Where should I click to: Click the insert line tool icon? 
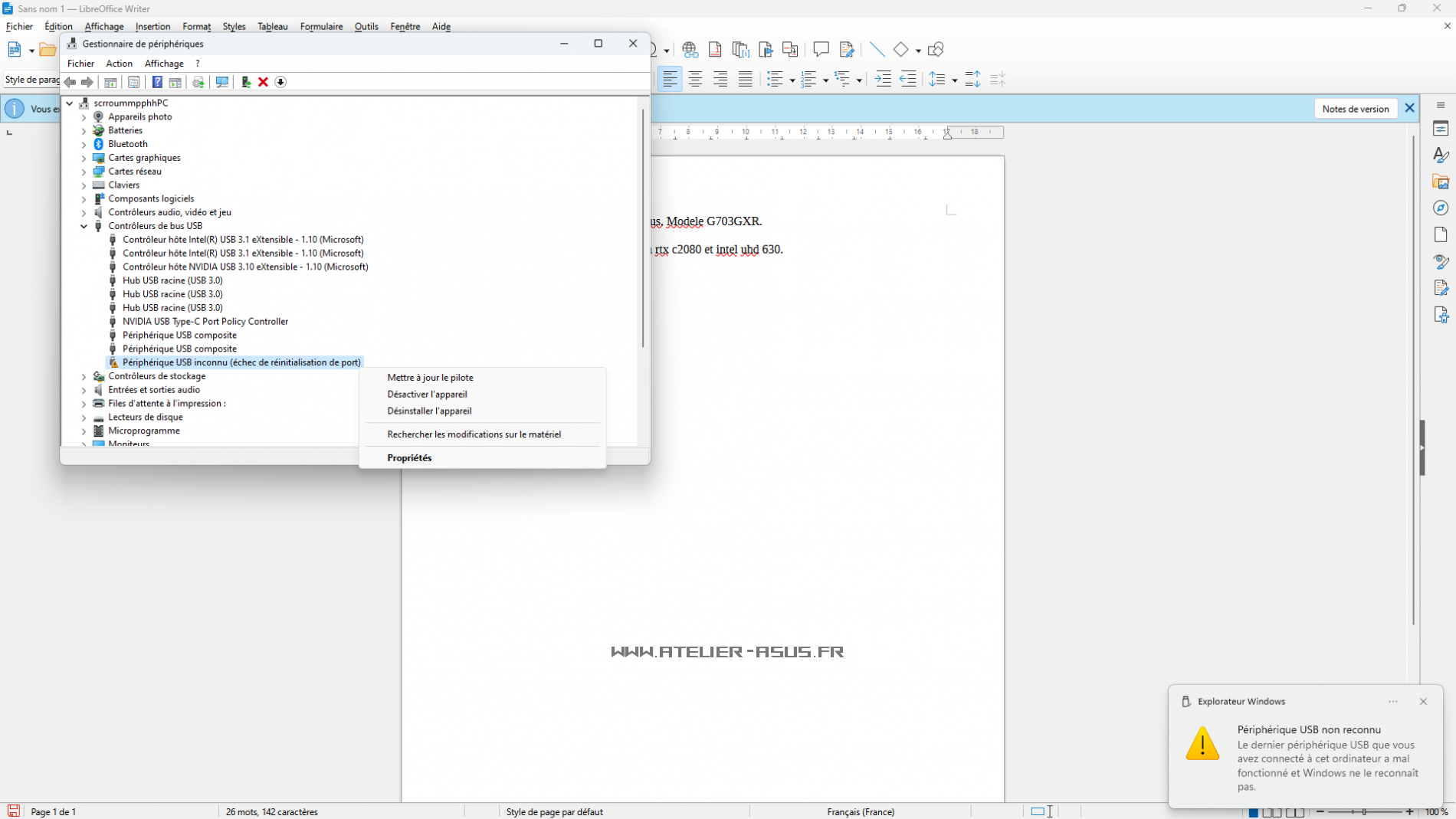pos(877,49)
